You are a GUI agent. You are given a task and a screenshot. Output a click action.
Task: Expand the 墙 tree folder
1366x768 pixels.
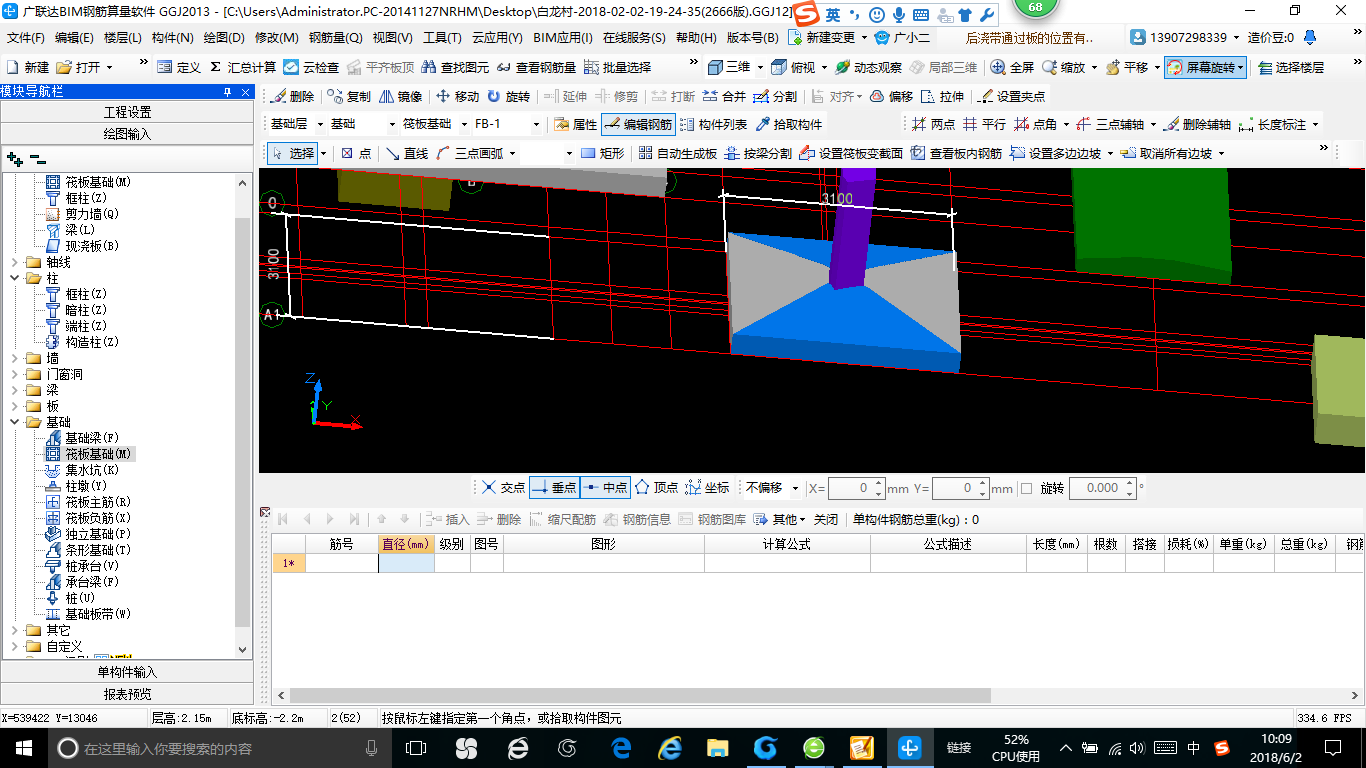pyautogui.click(x=14, y=358)
